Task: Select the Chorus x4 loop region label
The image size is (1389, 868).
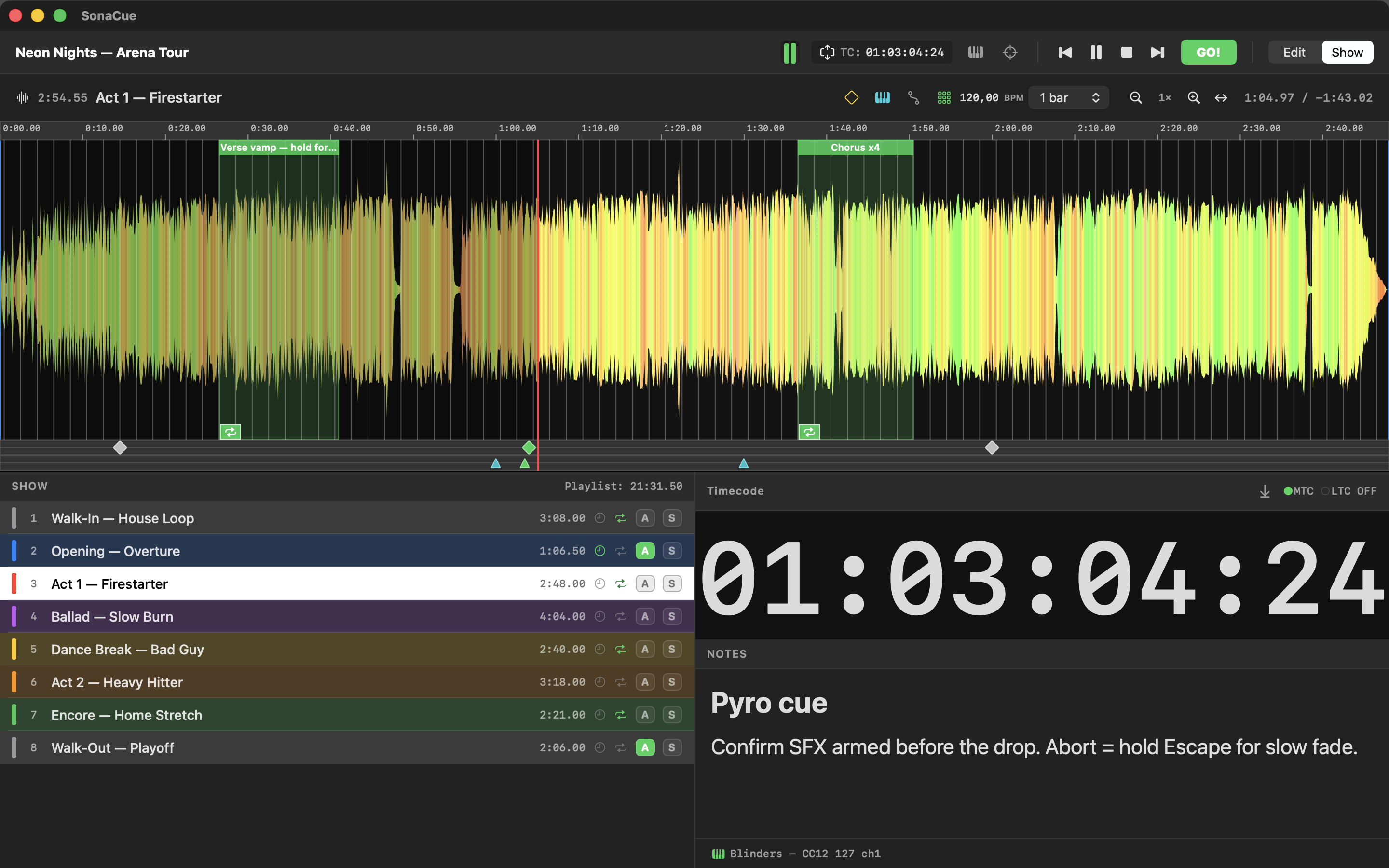Action: pos(855,148)
